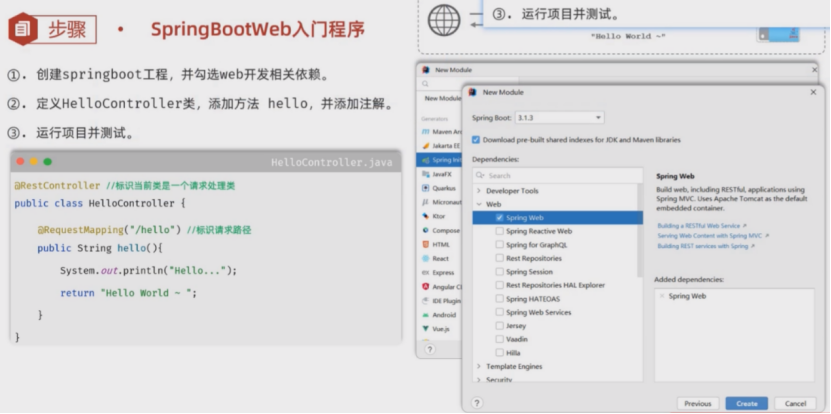Click the yellow minimize dot on code window

click(34, 162)
